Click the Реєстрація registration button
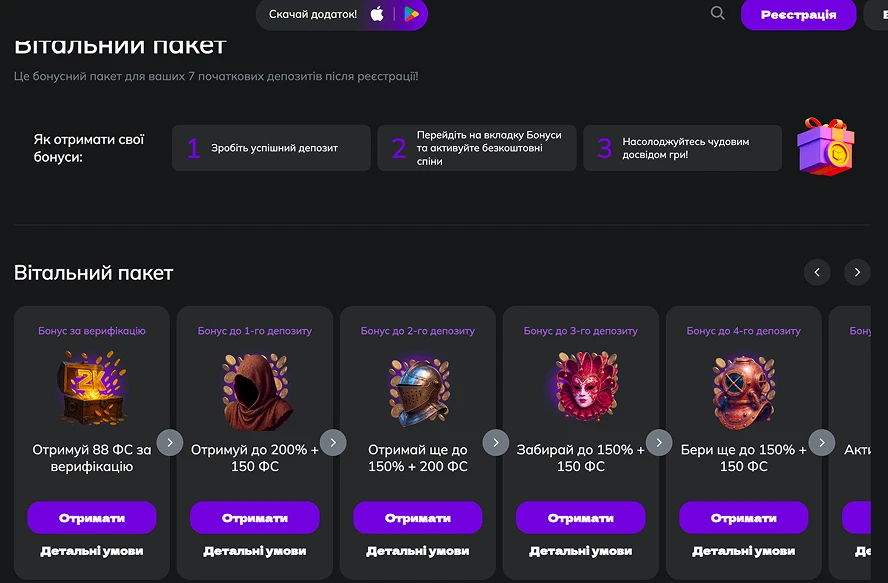This screenshot has width=888, height=583. point(798,15)
